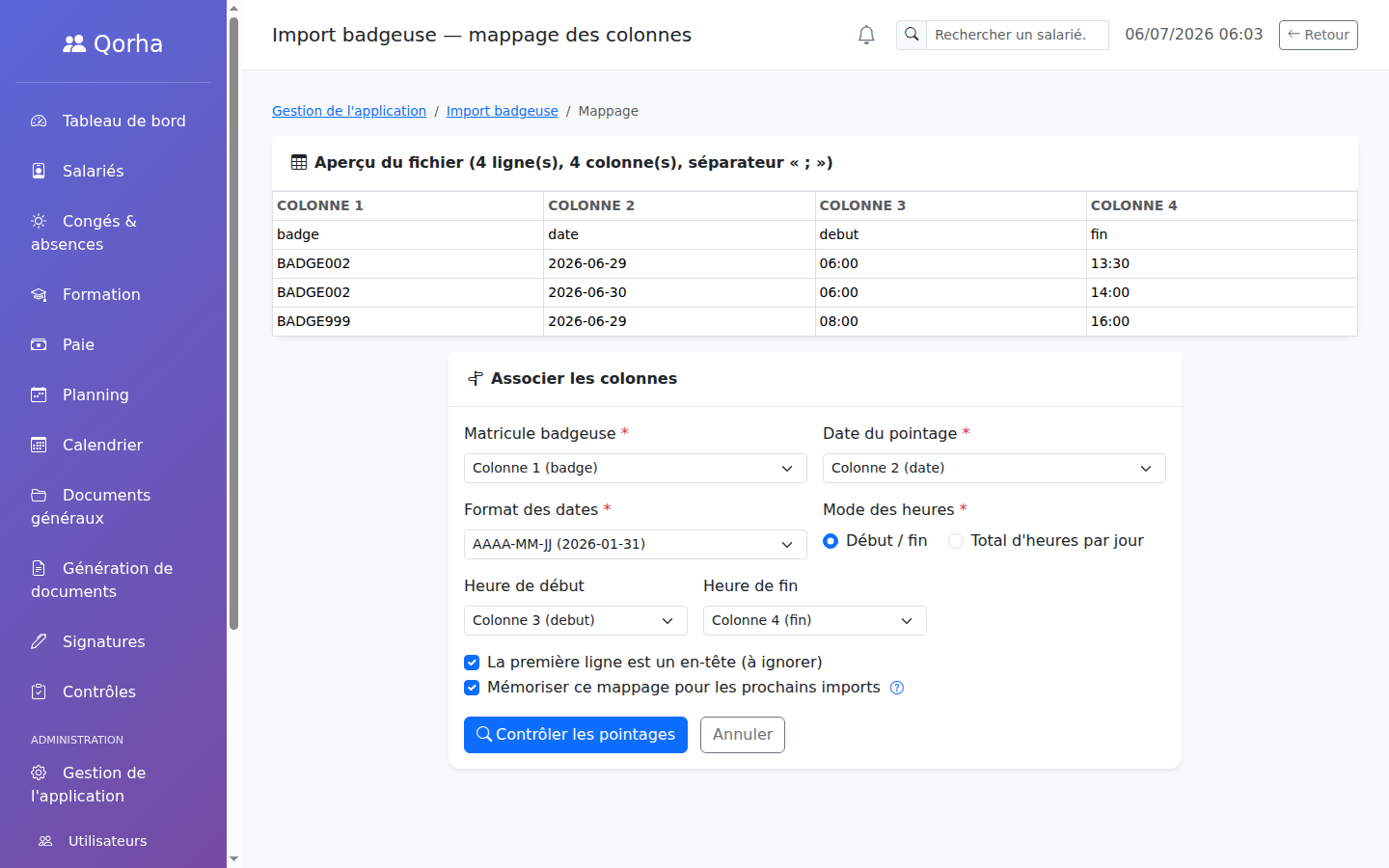Click the Documents généraux folder icon
The image size is (1389, 868).
(39, 495)
